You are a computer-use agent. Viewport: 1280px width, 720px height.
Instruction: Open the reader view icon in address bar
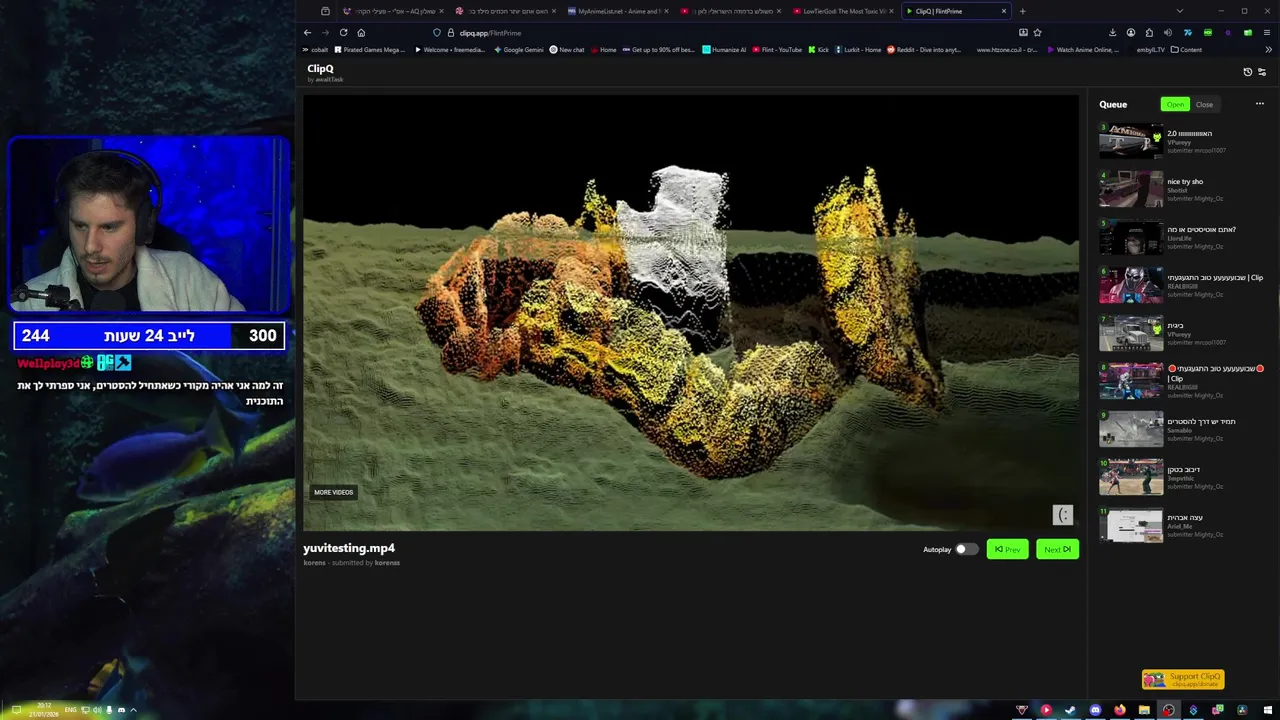pos(1023,32)
